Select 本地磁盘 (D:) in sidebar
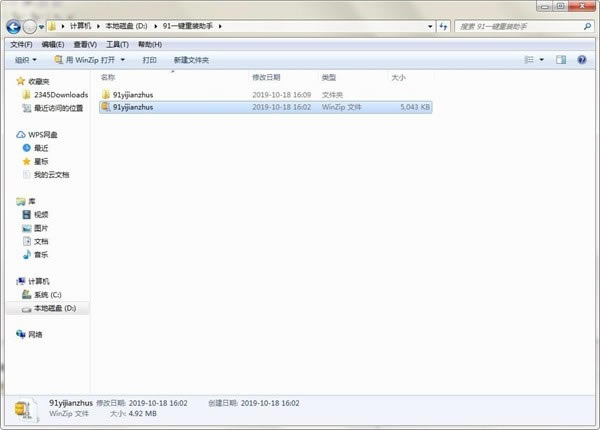This screenshot has height=430, width=600. click(x=55, y=308)
